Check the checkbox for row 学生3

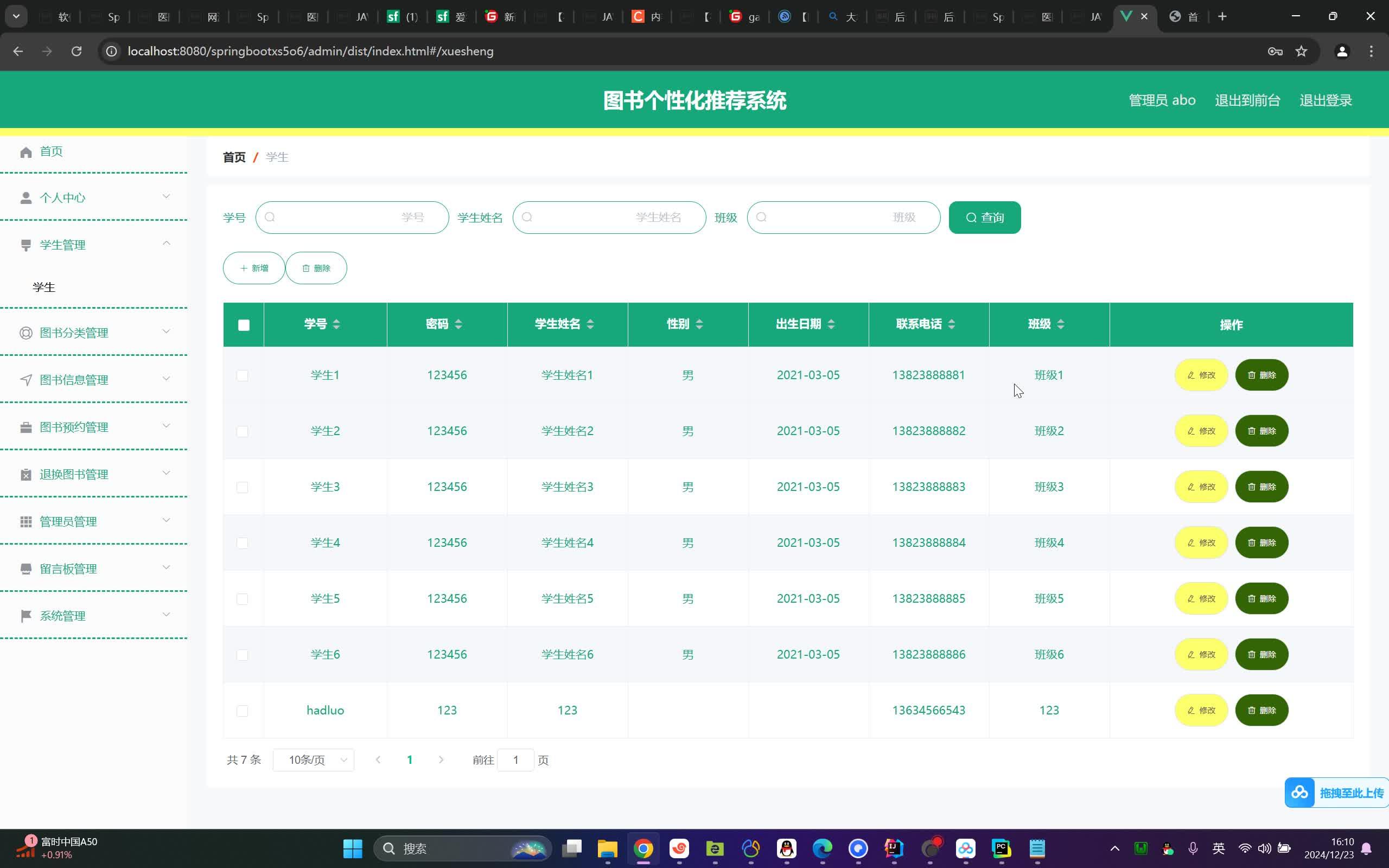(242, 487)
